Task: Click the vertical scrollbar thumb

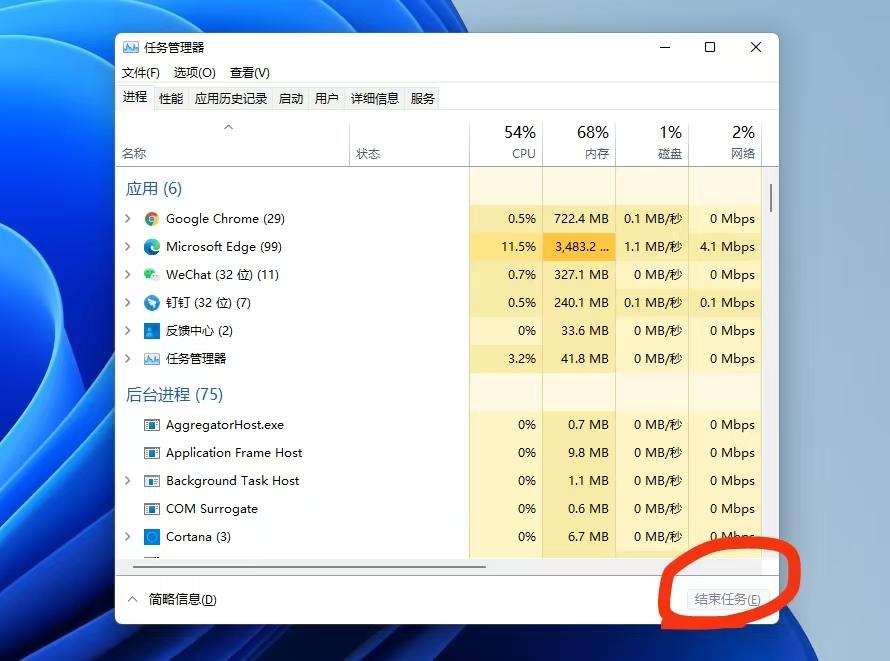Action: (x=771, y=197)
